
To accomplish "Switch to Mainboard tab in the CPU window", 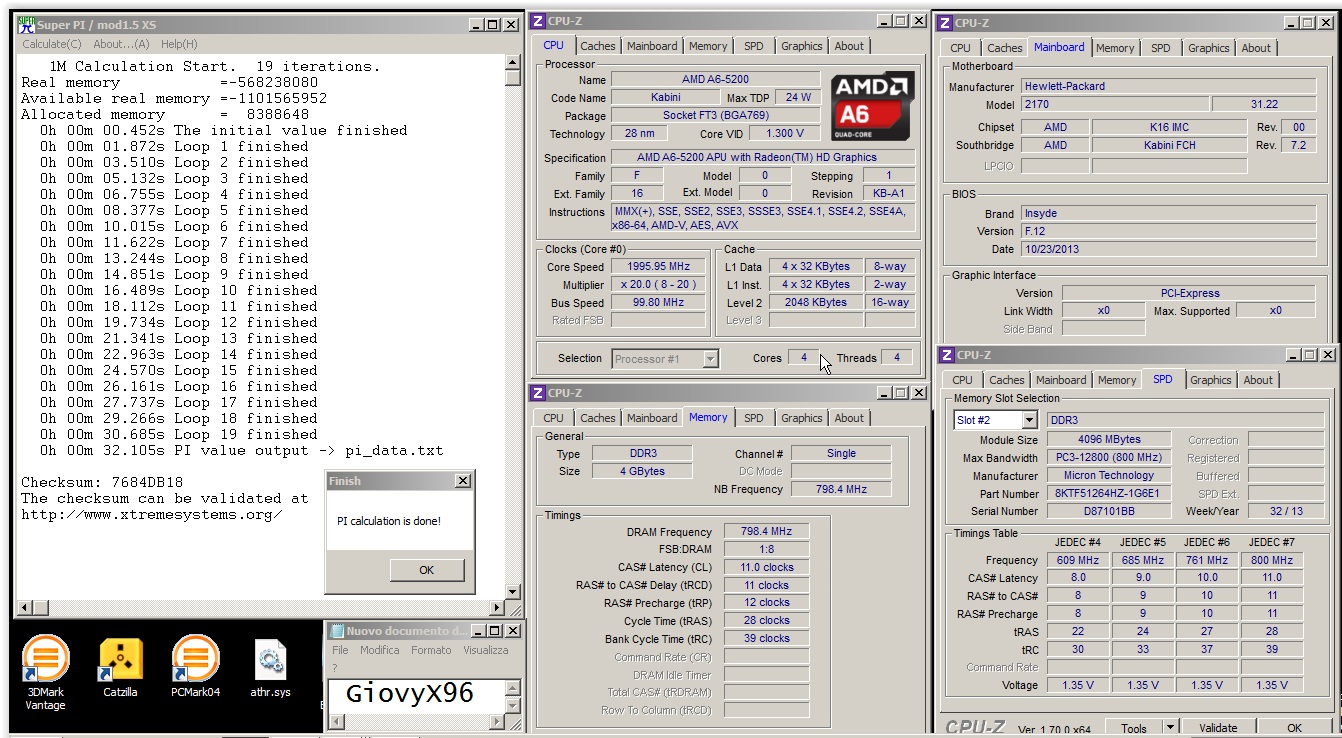I will [652, 46].
